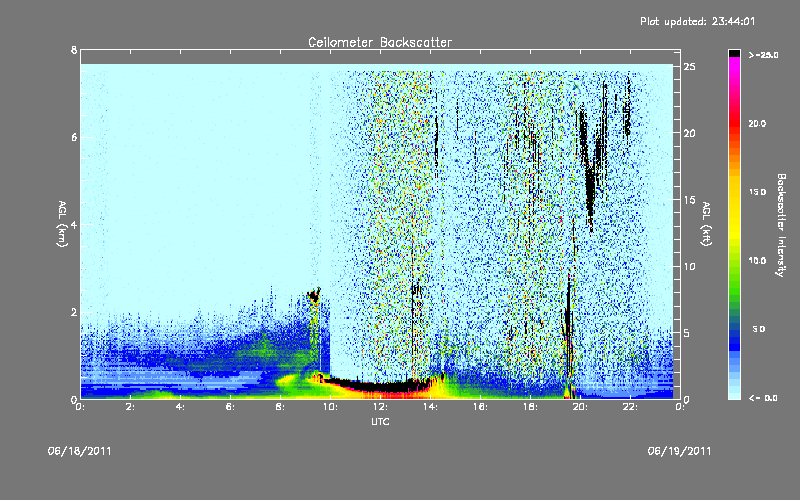Click the colorbar minimum label '<= 0.0'
800x500 pixels.
[x=763, y=398]
